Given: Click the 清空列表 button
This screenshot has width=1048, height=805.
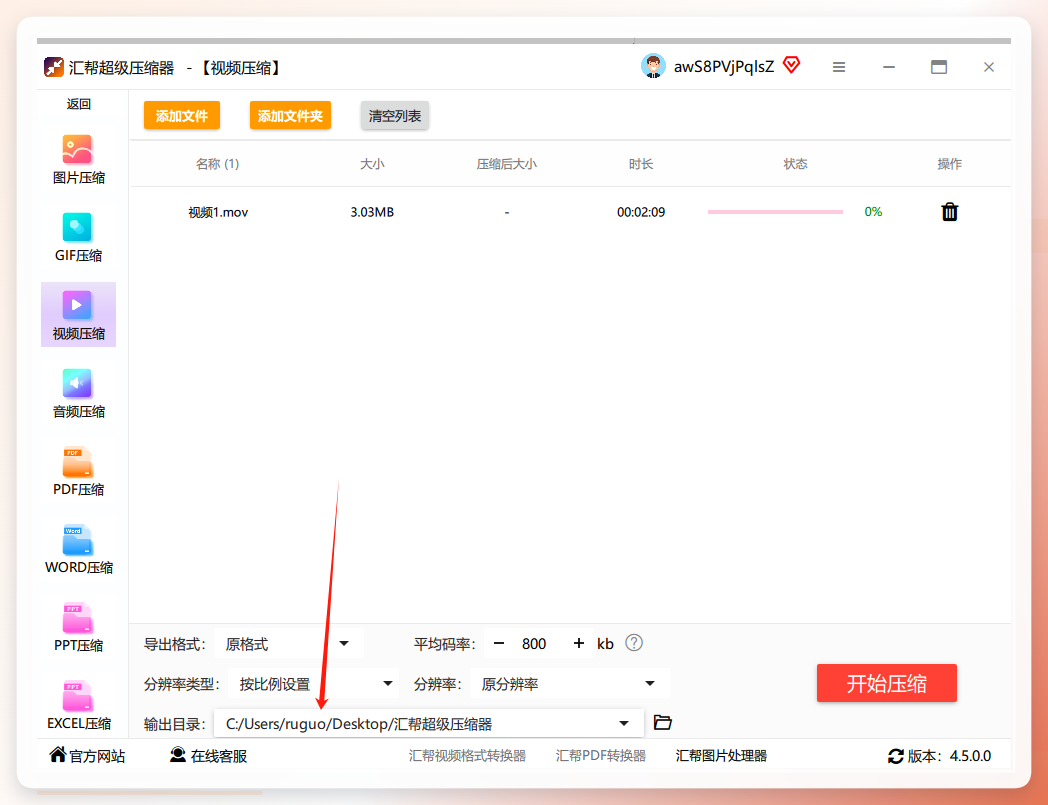Looking at the screenshot, I should 394,116.
